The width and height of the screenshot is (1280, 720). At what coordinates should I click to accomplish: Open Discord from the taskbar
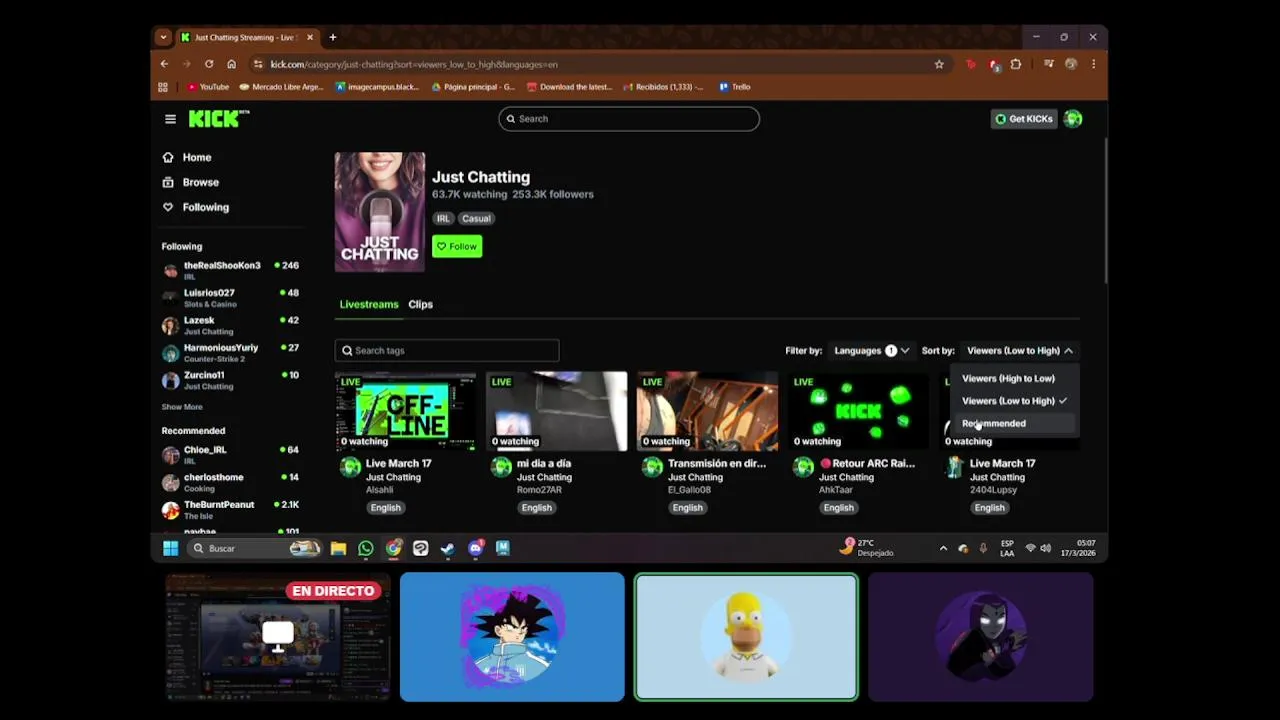point(475,548)
